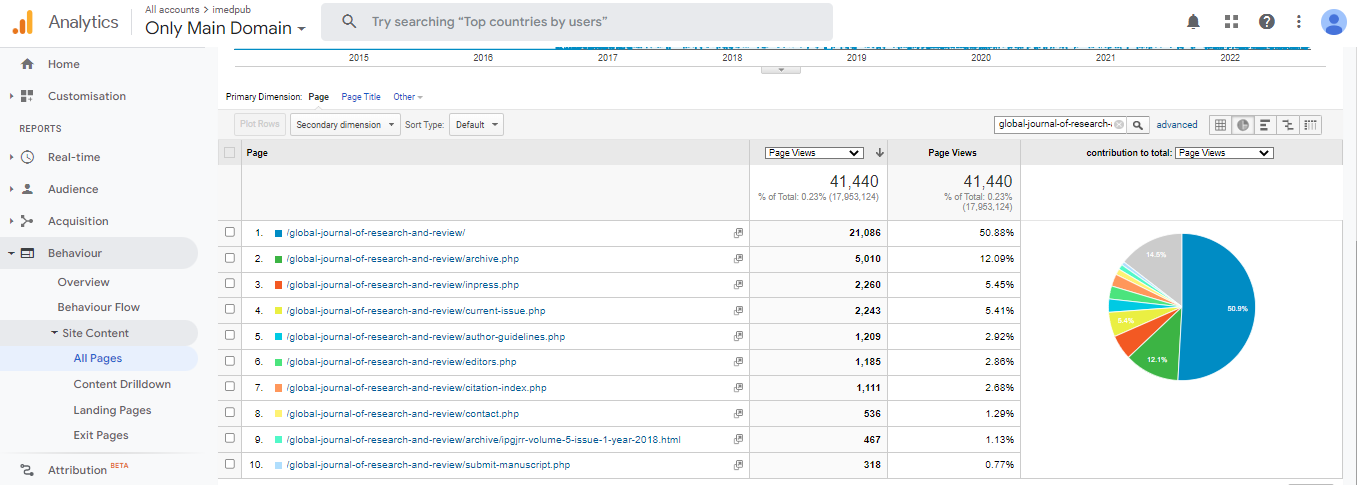Image resolution: width=1357 pixels, height=485 pixels.
Task: Open the contribution to total metric dropdown
Action: point(1223,153)
